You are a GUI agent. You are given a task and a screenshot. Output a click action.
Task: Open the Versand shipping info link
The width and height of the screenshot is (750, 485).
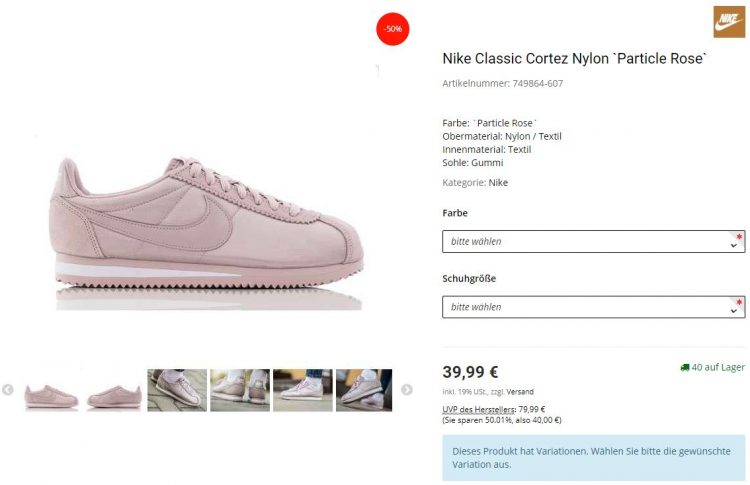(520, 392)
